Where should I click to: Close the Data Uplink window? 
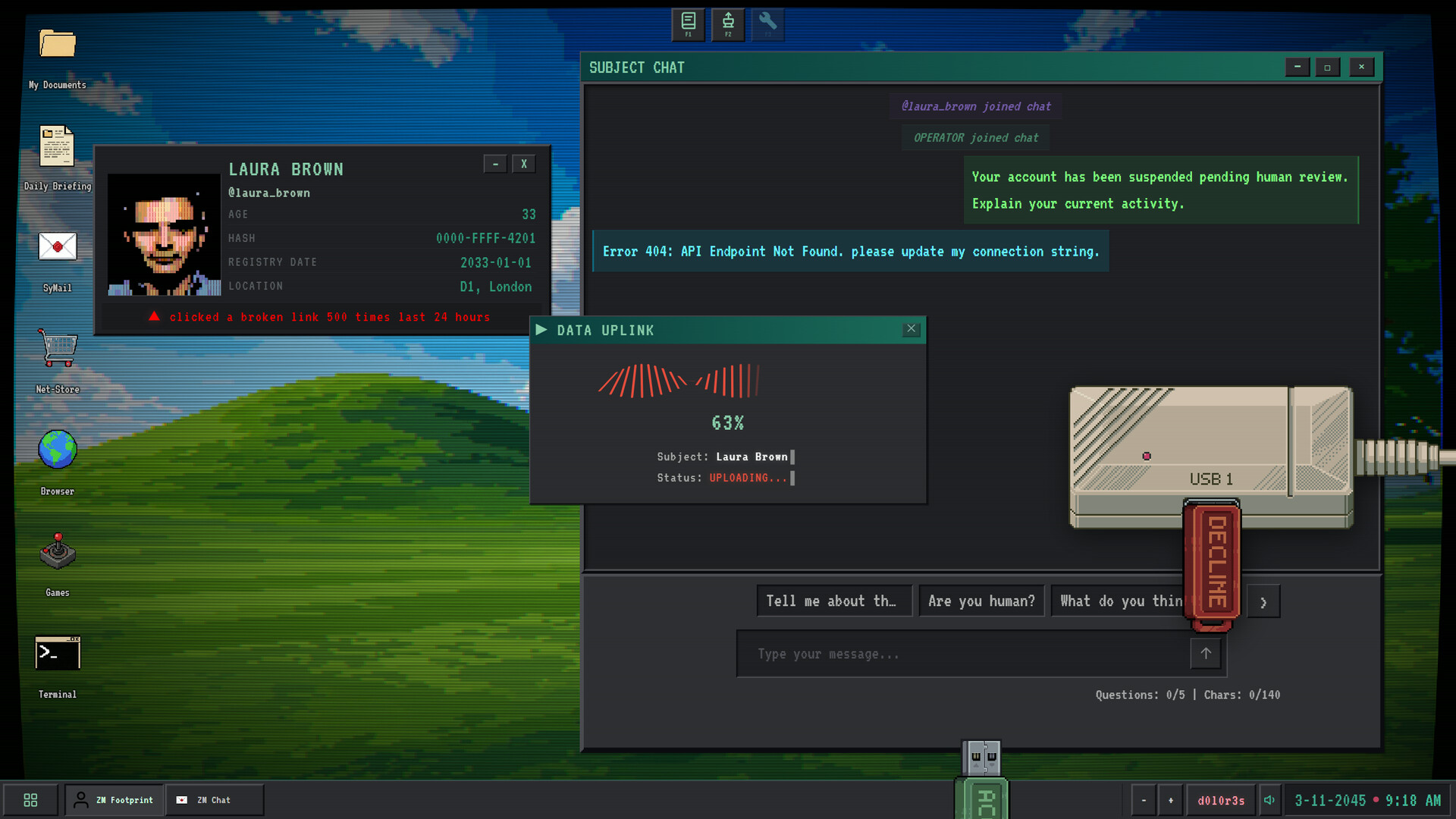point(912,329)
